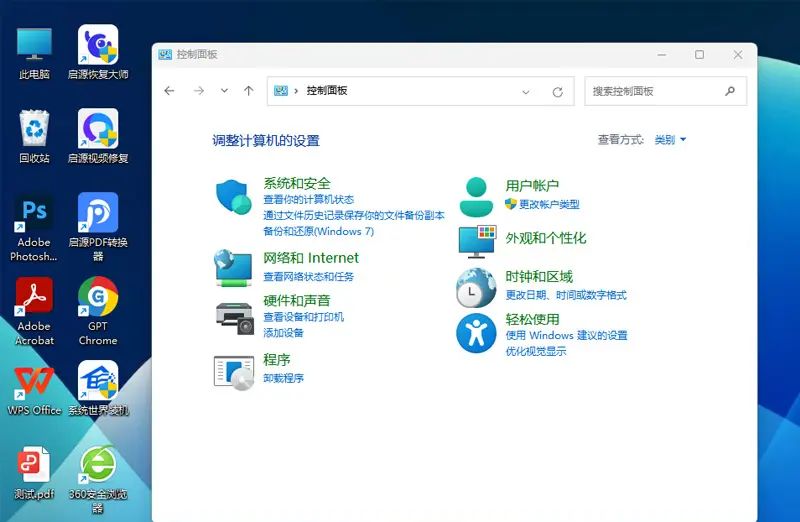
Task: Open 使用 Windows 建议的设置 link
Action: click(x=566, y=335)
